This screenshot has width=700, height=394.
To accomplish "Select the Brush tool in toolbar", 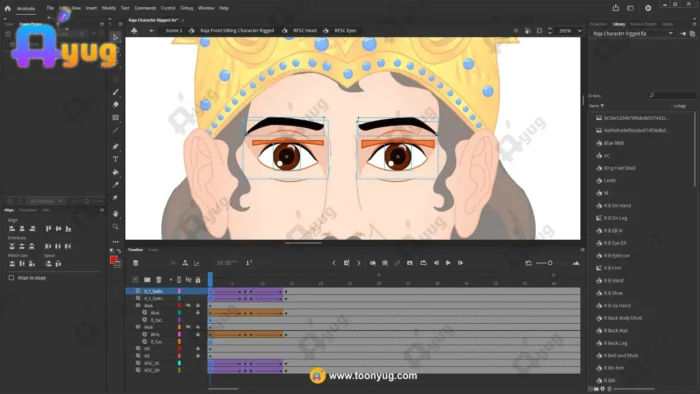I will coord(116,92).
